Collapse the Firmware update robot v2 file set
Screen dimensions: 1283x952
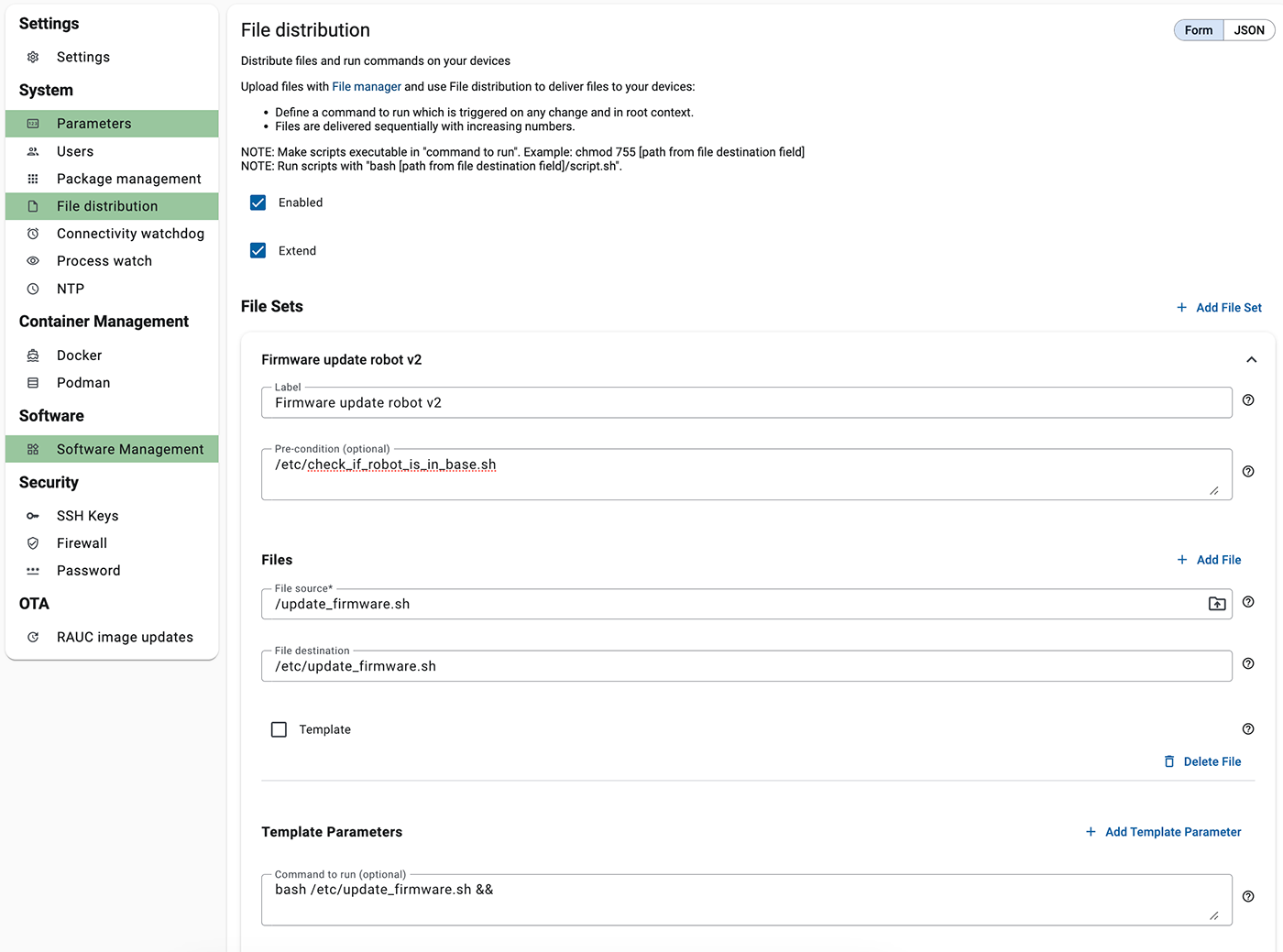coord(1252,359)
